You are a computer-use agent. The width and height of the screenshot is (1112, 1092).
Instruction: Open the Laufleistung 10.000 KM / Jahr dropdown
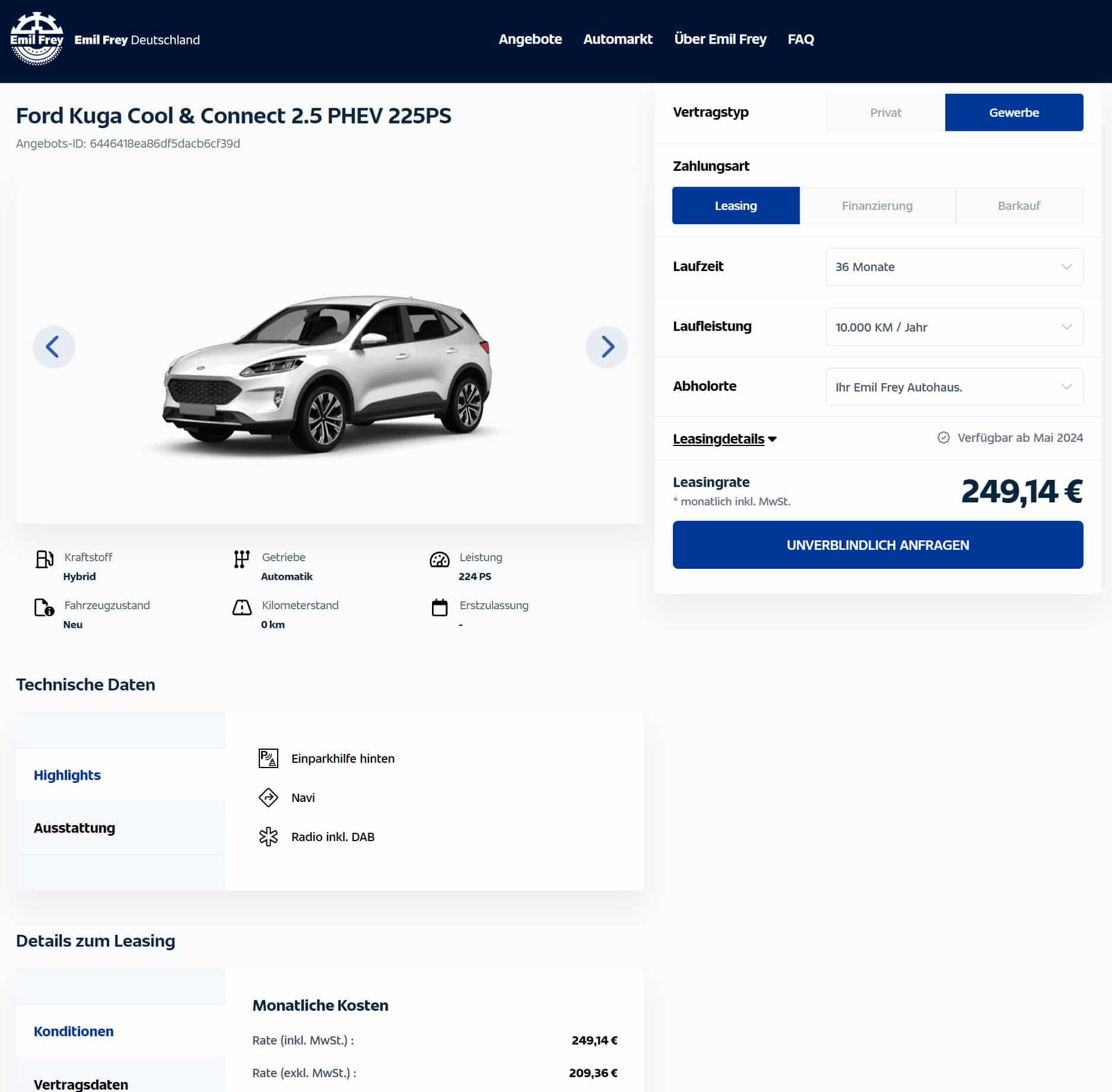[x=954, y=327]
